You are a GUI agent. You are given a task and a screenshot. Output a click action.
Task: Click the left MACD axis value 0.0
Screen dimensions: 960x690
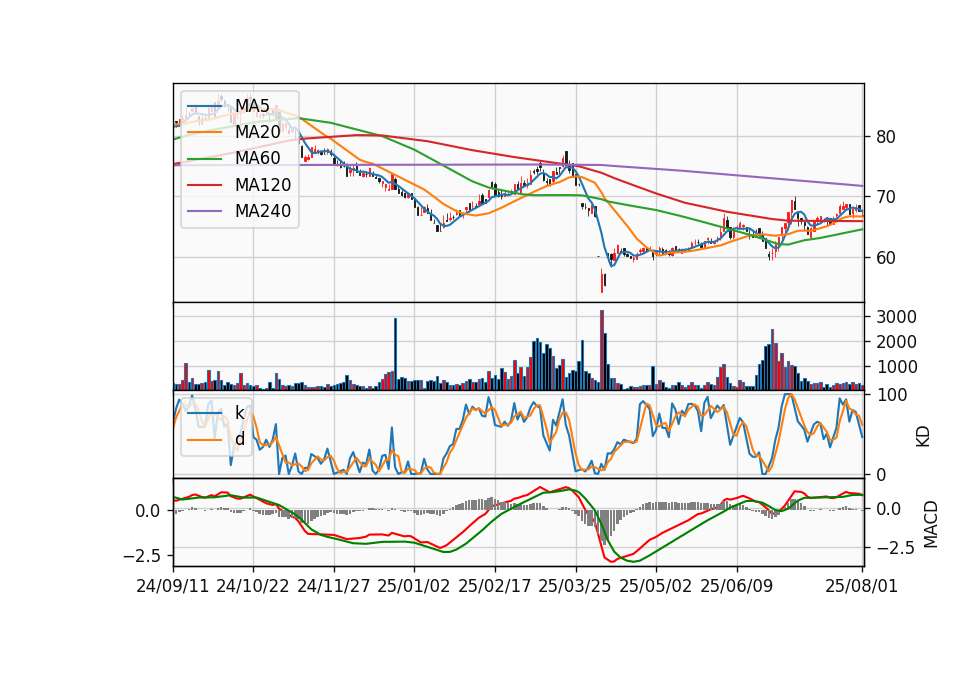pos(148,511)
